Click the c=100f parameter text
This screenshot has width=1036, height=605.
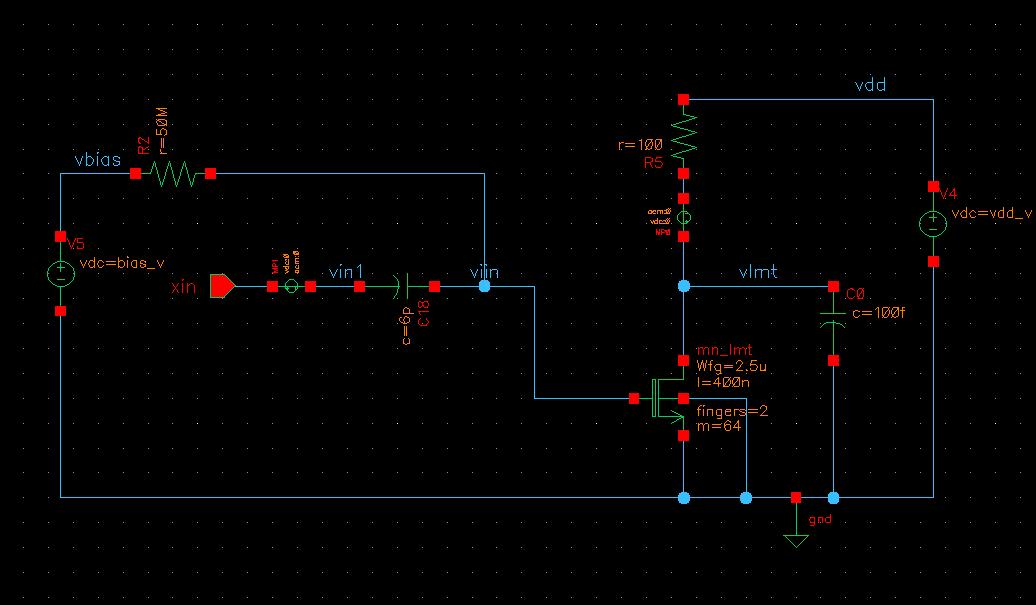(x=879, y=313)
